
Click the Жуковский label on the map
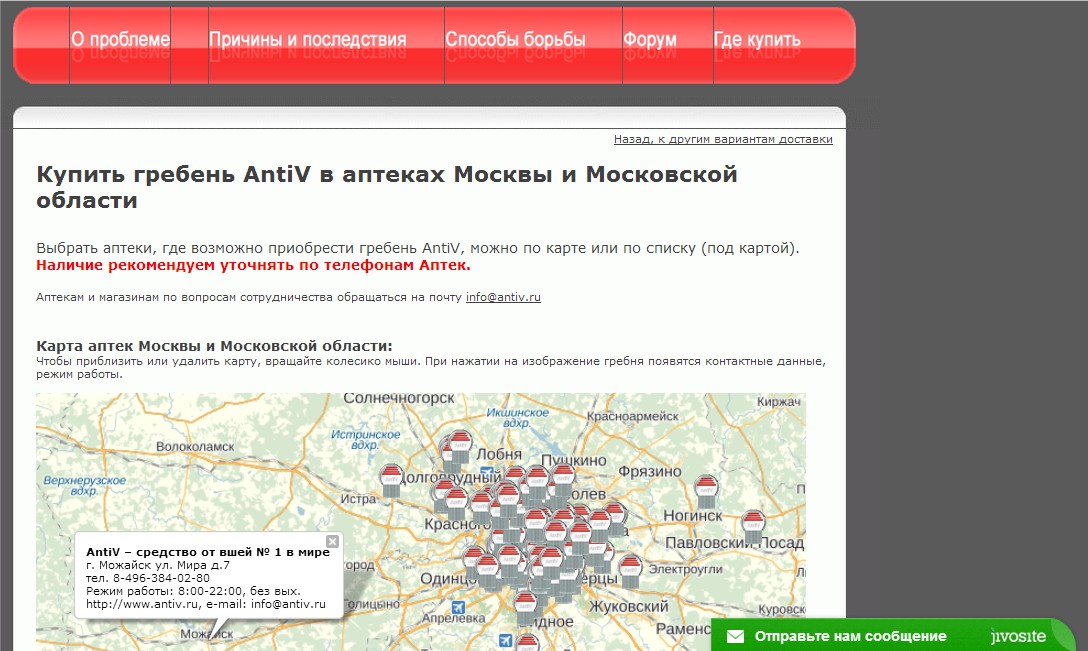click(x=629, y=607)
